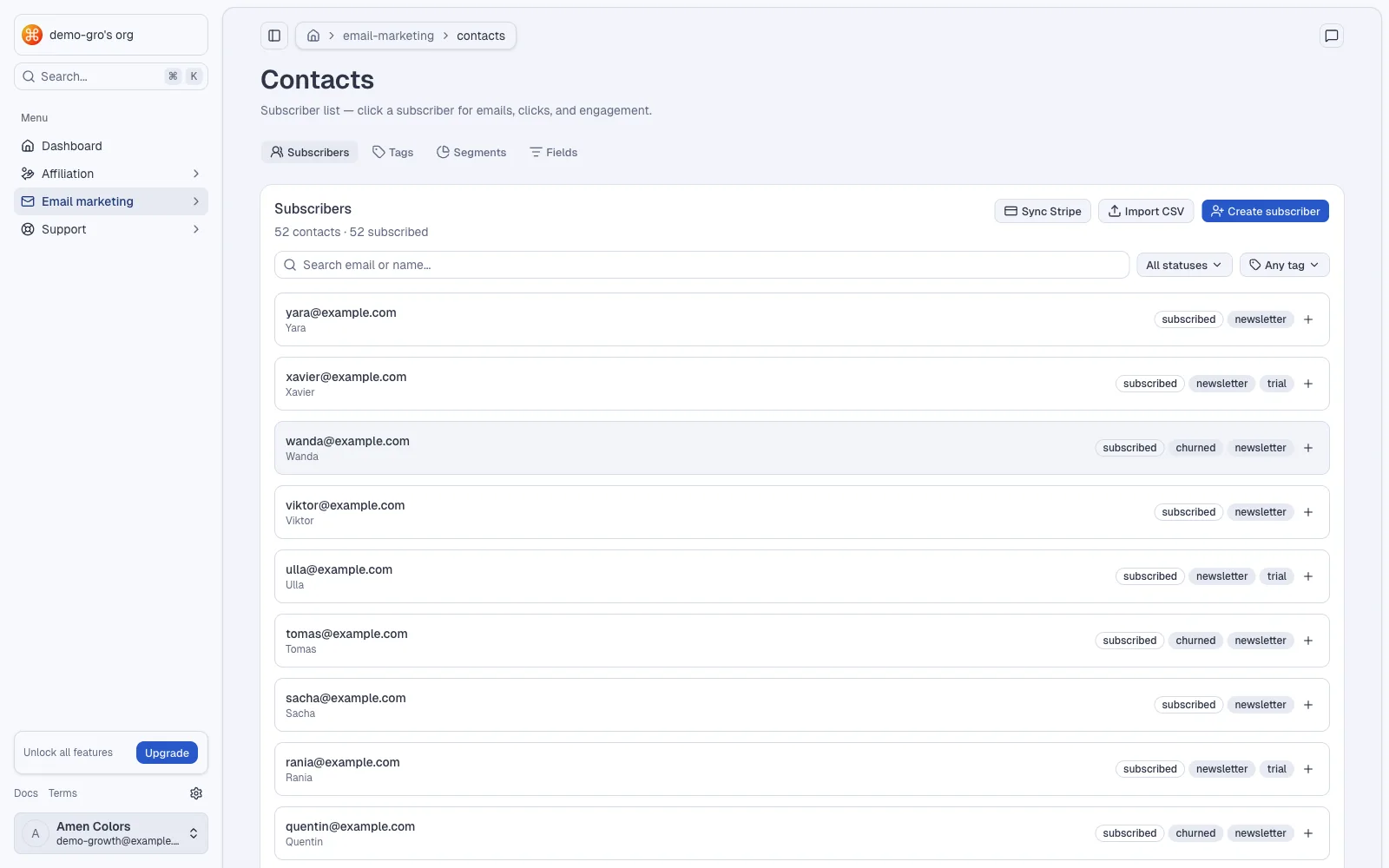1389x868 pixels.
Task: Add a tag to wanda@example.com
Action: (1308, 448)
